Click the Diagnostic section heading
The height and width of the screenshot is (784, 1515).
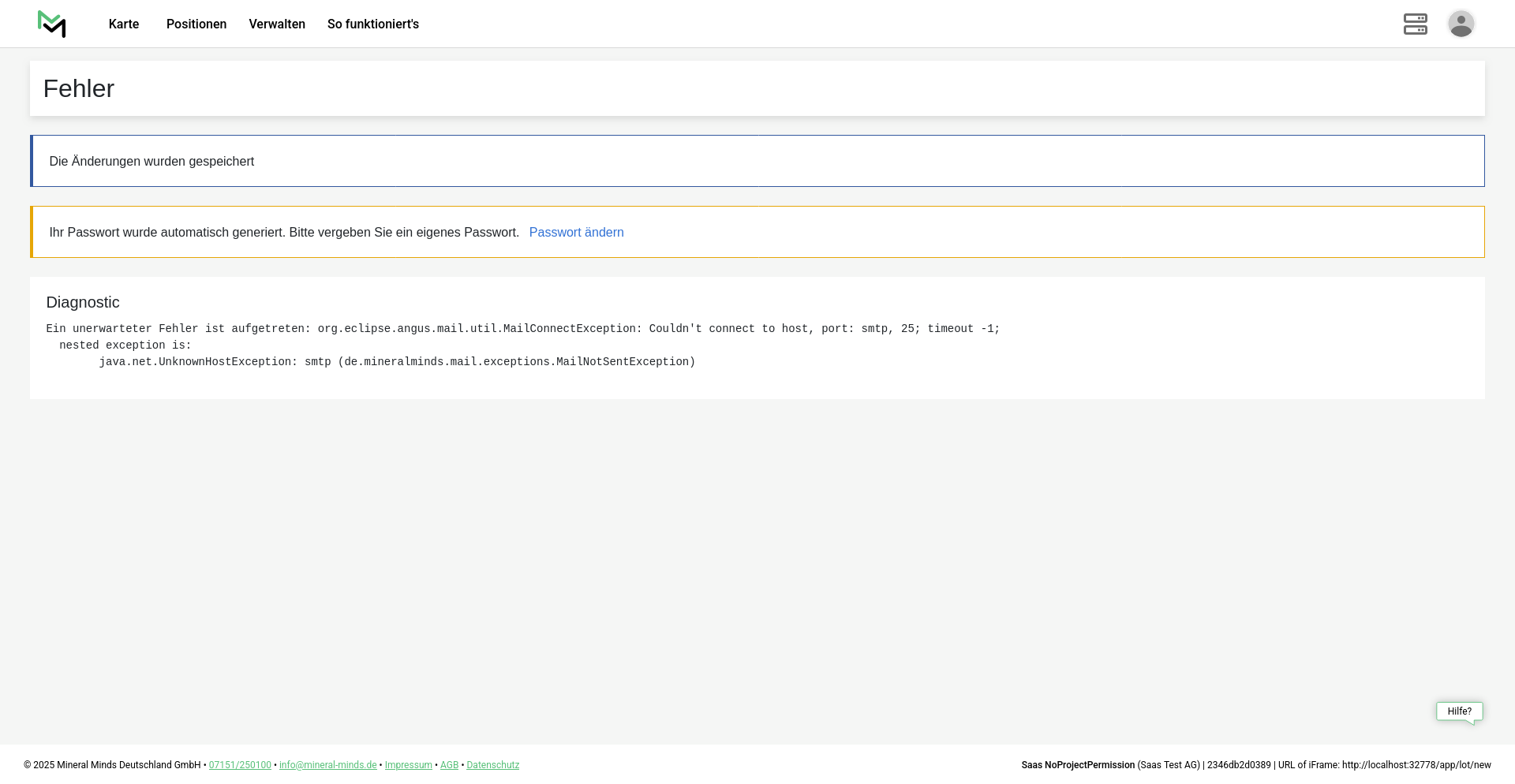83,303
